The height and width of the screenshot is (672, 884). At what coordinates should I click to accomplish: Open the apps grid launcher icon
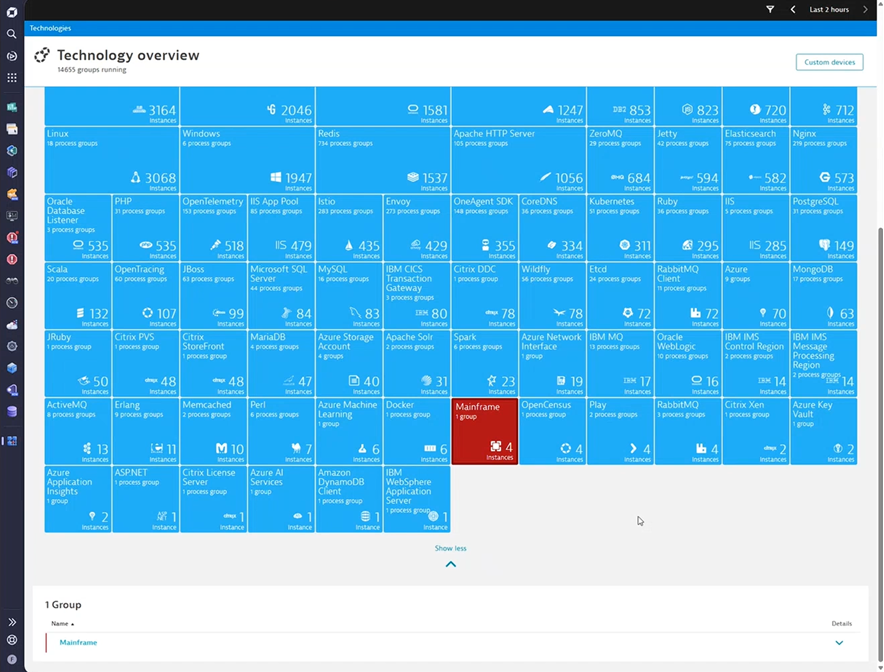(x=12, y=78)
